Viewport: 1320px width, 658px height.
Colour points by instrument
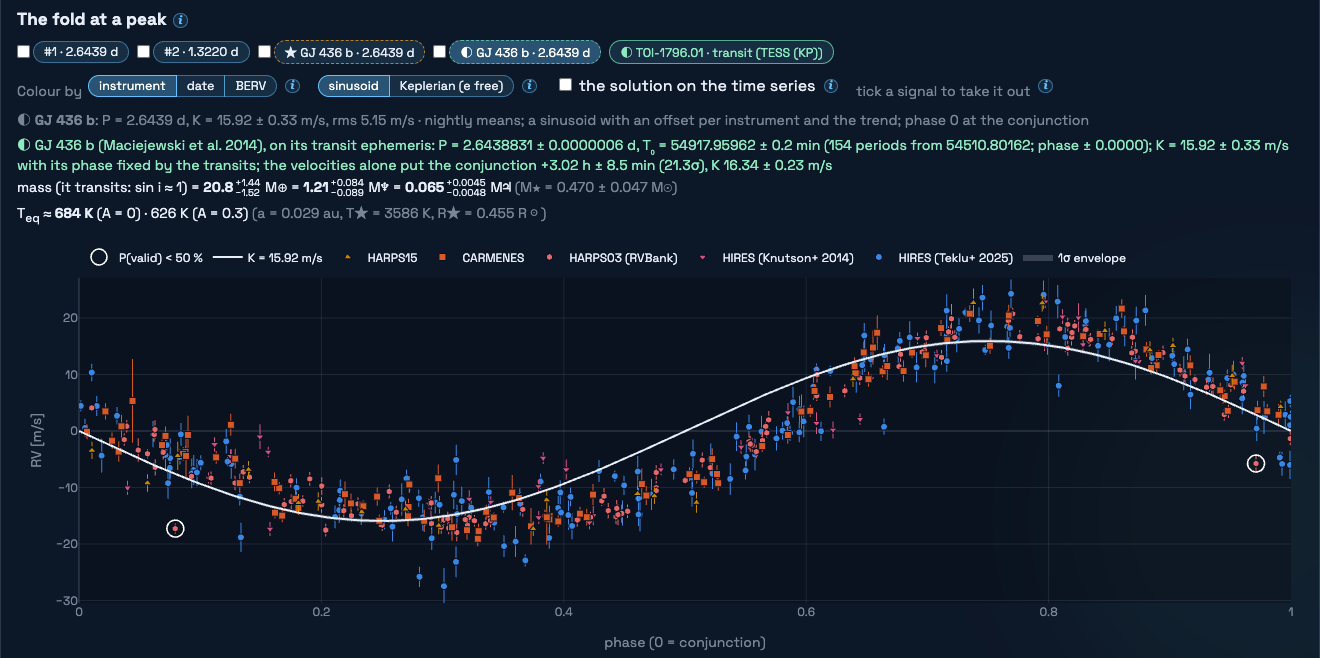[133, 86]
